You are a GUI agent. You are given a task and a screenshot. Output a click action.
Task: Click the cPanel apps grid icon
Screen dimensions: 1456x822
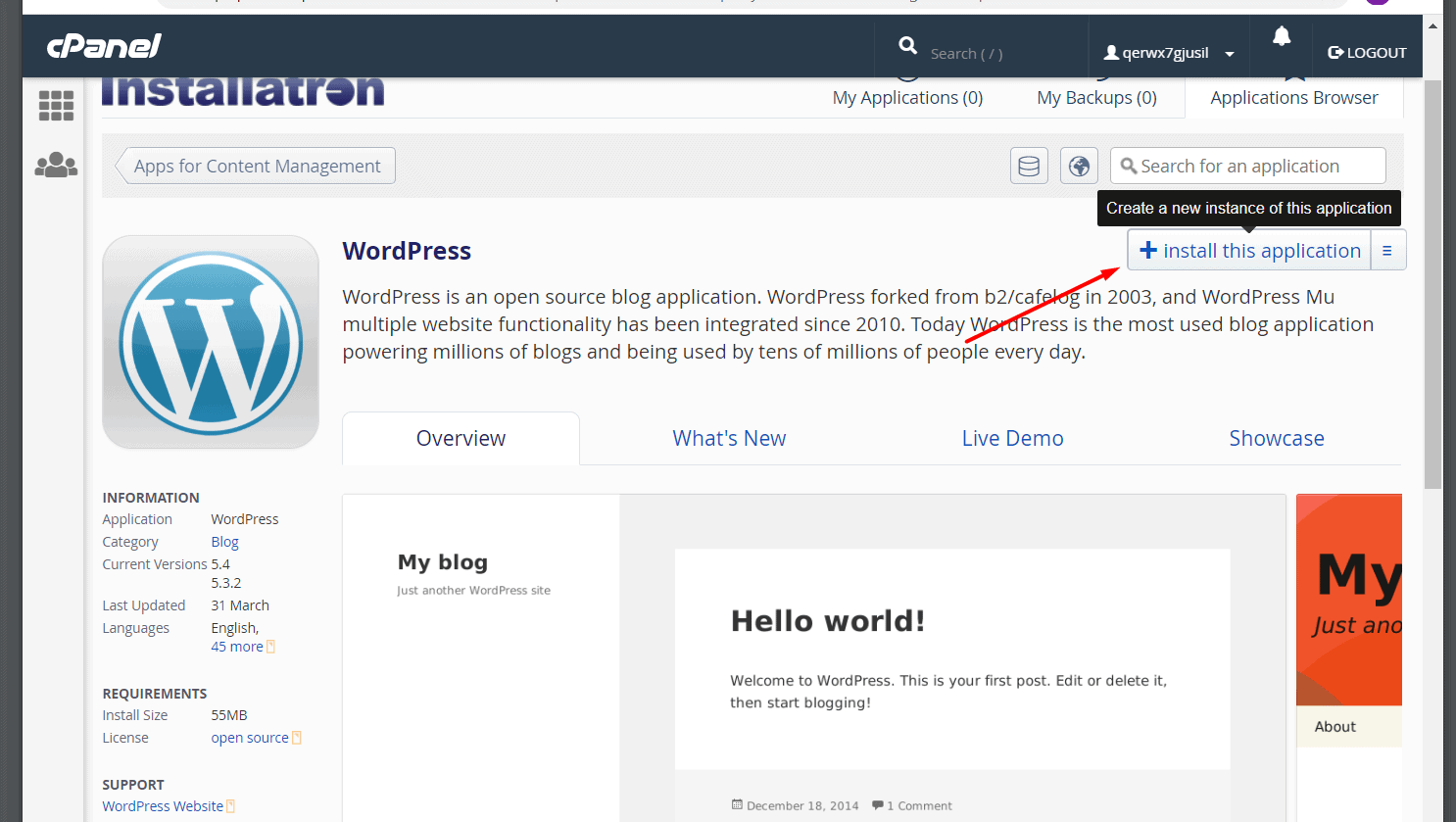pos(56,106)
